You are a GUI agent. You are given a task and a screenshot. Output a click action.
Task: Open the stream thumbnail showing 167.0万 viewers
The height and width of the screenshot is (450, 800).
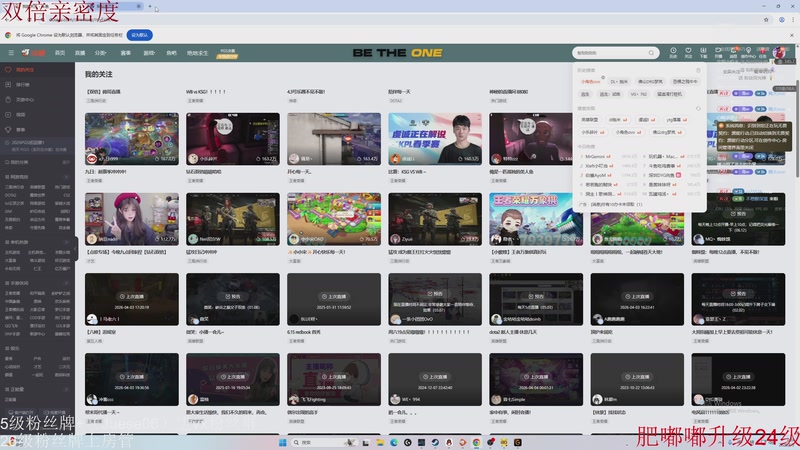pos(132,138)
